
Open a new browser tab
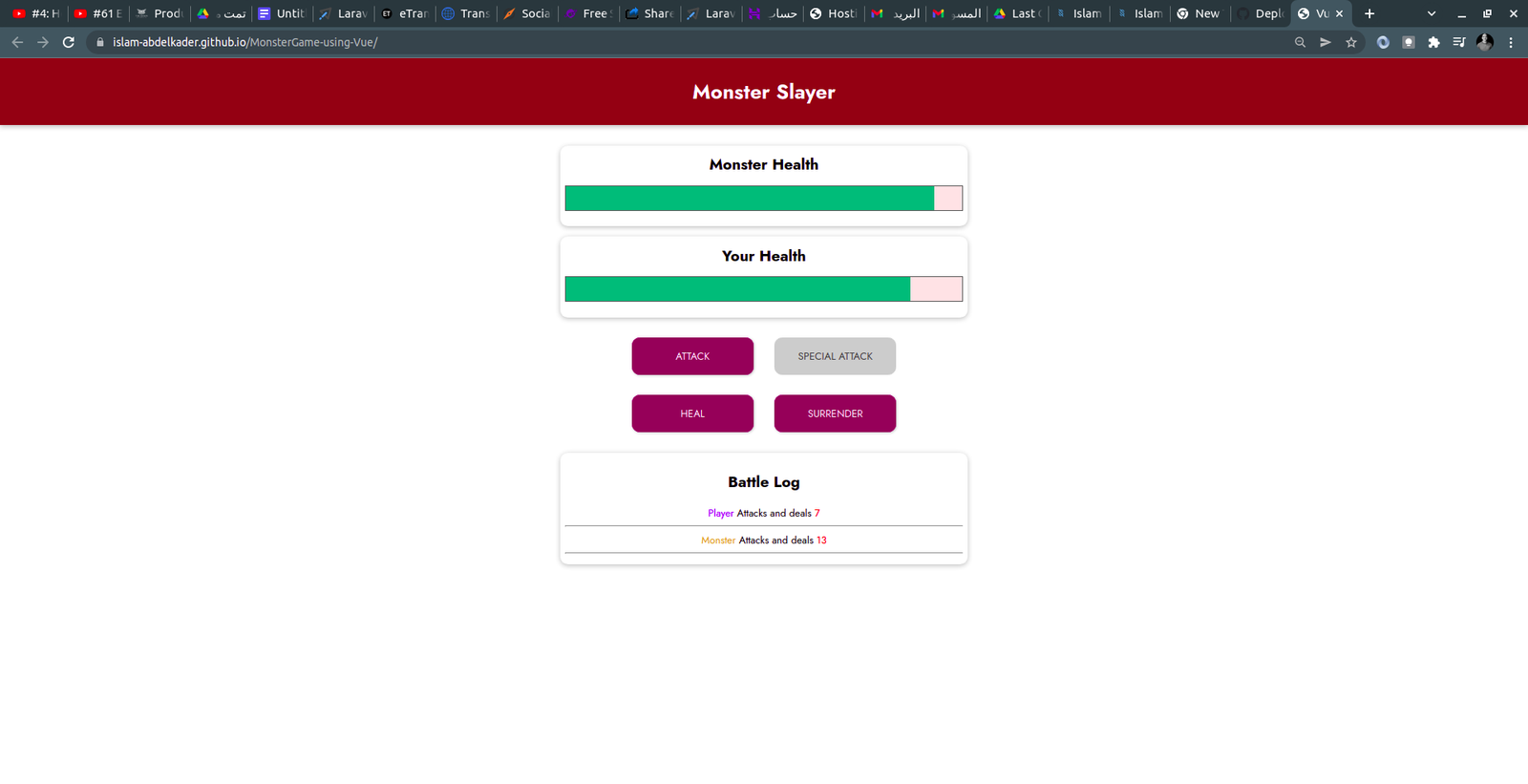(1369, 13)
